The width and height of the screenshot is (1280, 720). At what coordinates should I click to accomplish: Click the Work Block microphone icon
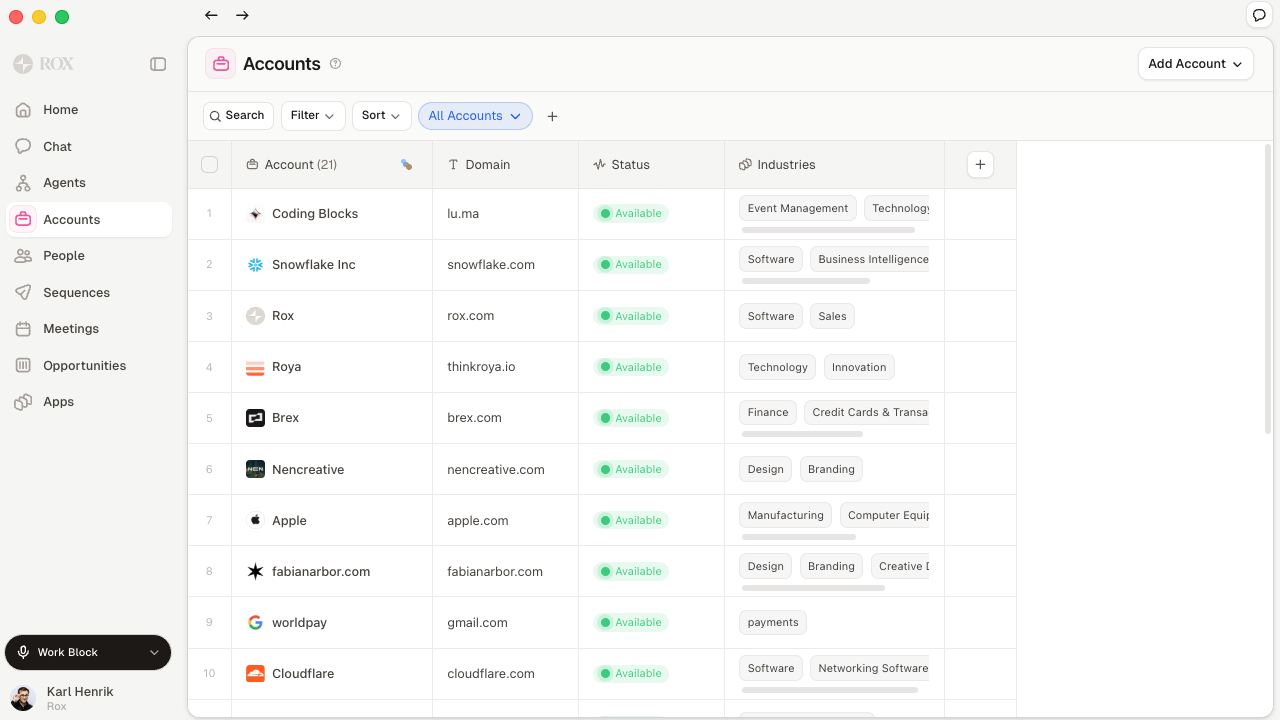[x=23, y=652]
